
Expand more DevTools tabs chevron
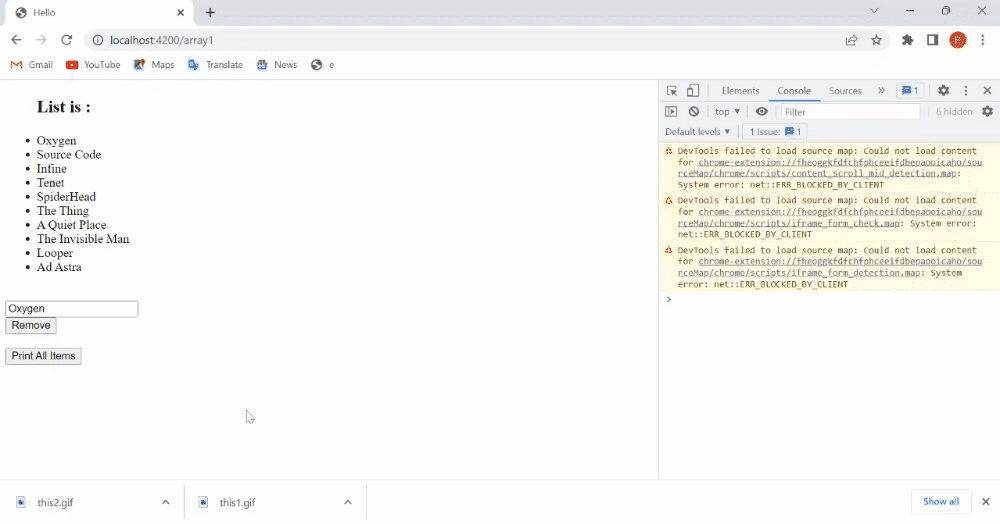coord(881,91)
